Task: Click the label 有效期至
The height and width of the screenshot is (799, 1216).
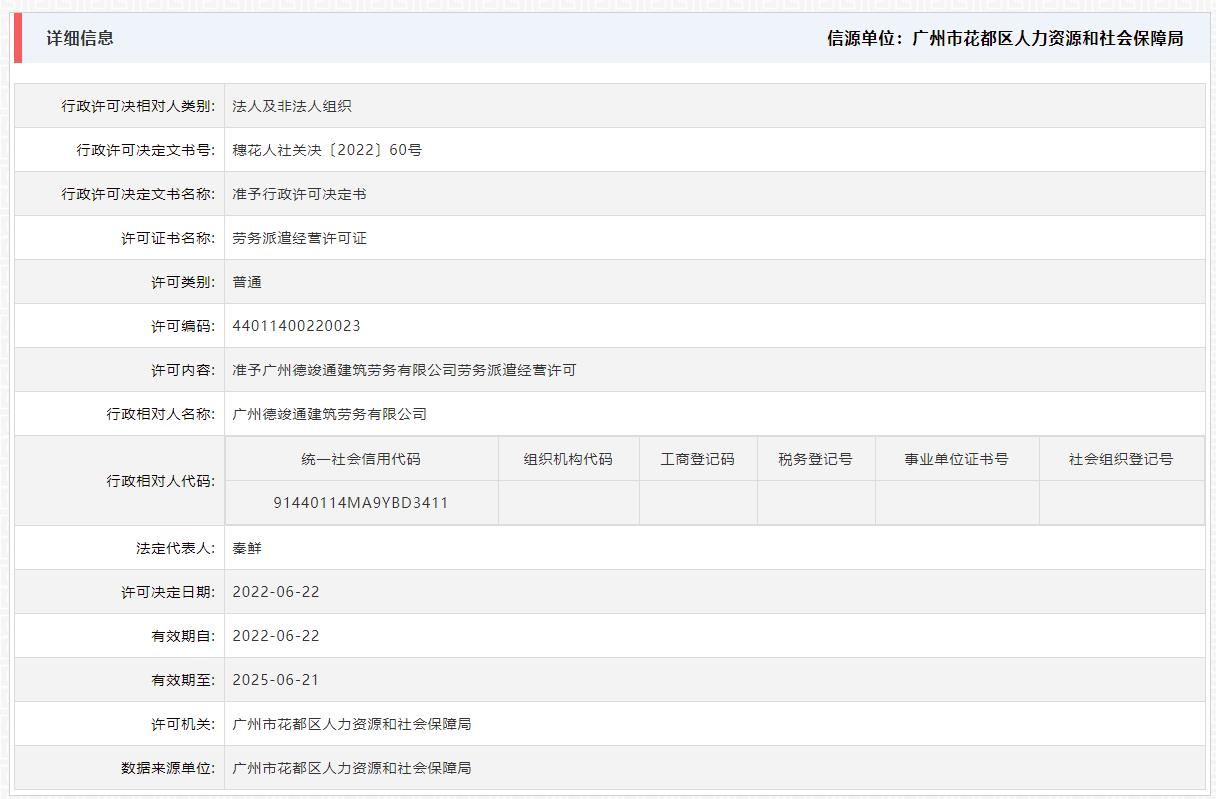Action: tap(183, 680)
